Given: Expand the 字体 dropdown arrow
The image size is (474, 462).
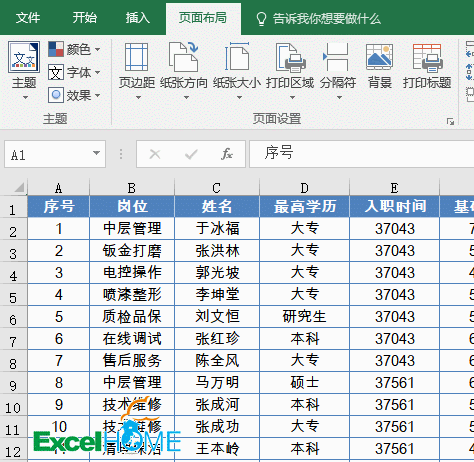Looking at the screenshot, I should (x=97, y=72).
